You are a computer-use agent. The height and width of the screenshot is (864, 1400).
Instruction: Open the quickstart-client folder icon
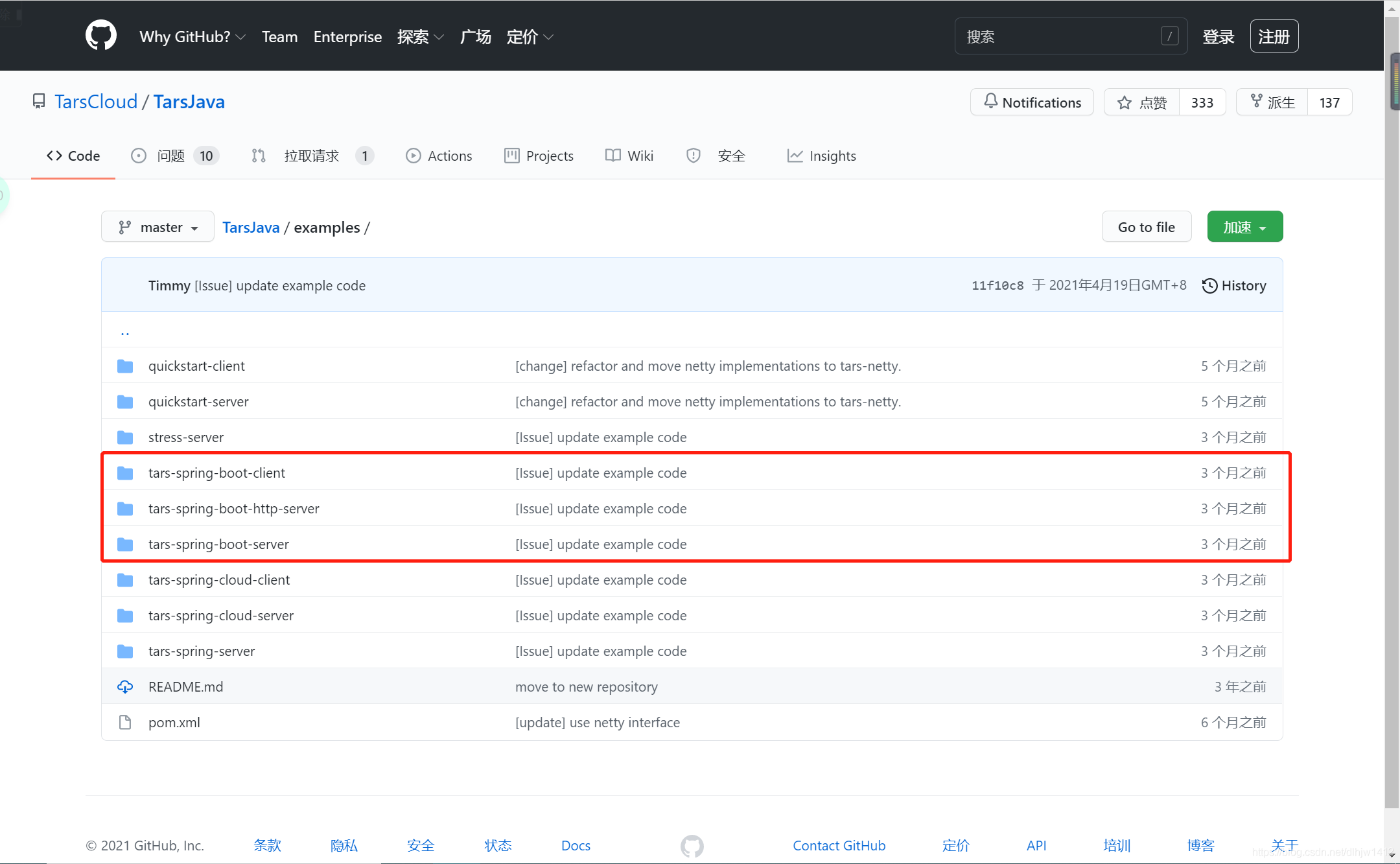coord(125,366)
